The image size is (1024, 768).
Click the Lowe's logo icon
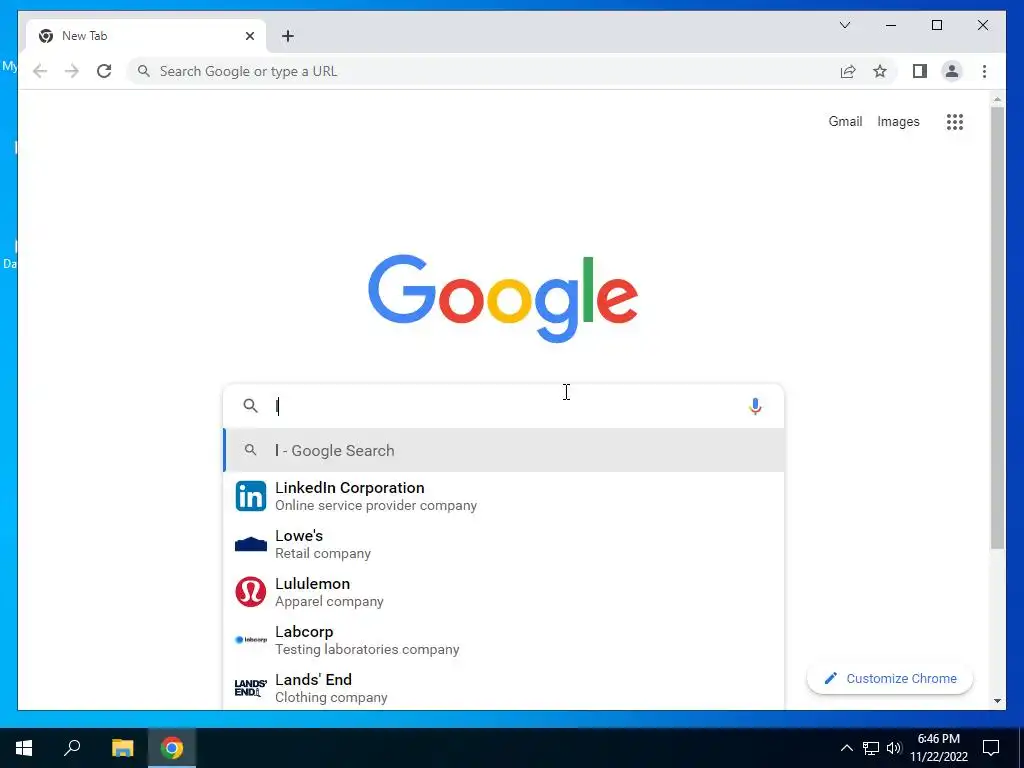251,544
